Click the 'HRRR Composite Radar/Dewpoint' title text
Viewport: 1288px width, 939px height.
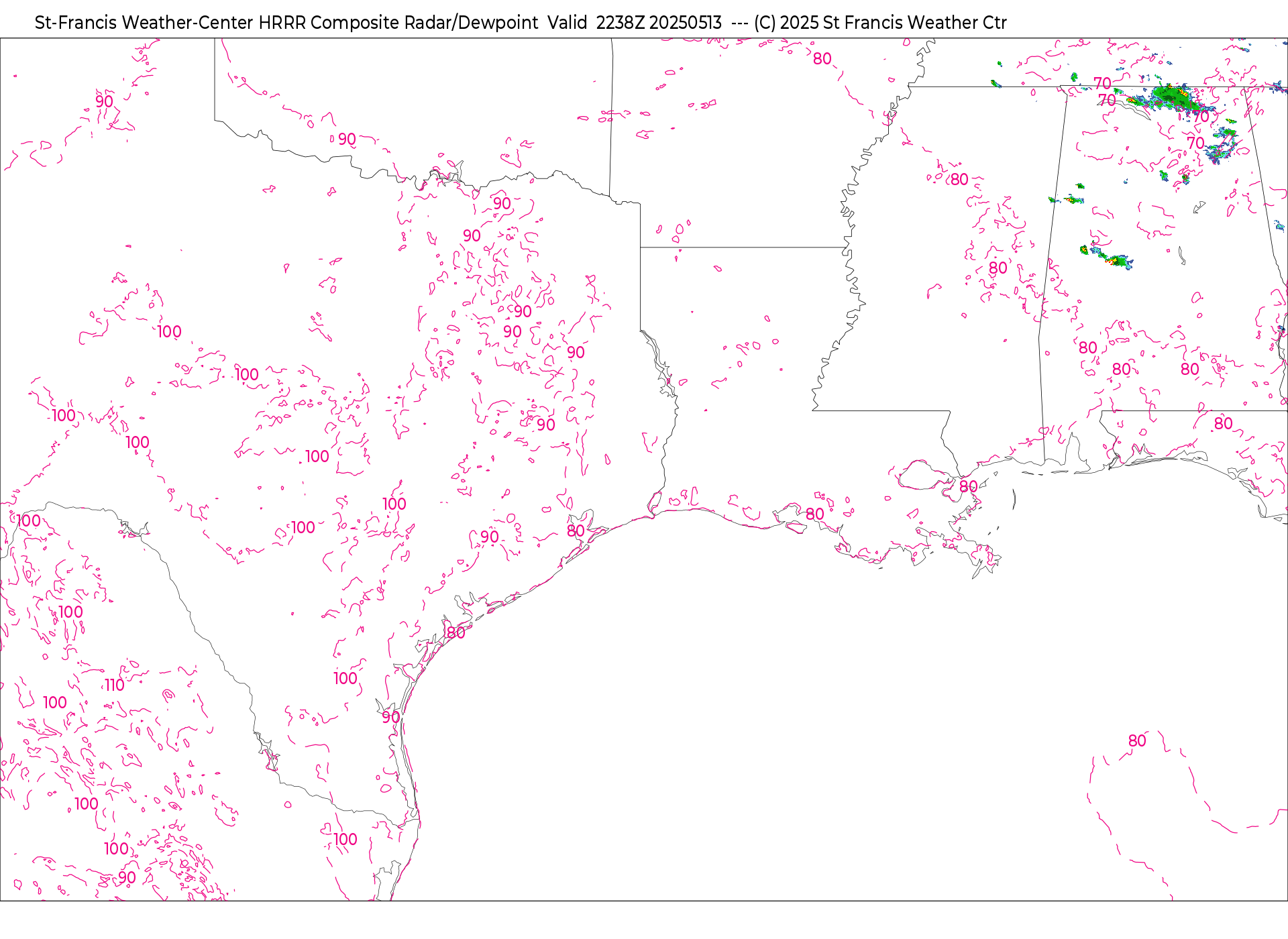(x=398, y=23)
